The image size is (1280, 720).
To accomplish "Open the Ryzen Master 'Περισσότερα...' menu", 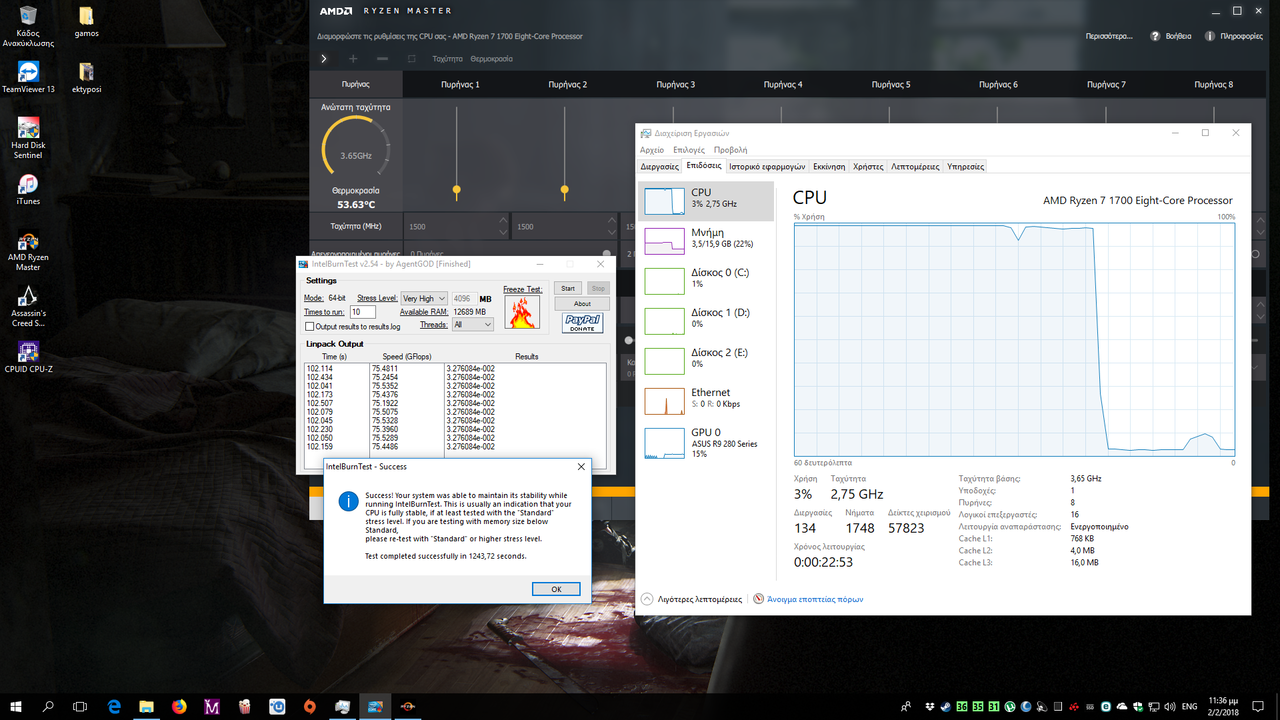I will pos(1109,36).
